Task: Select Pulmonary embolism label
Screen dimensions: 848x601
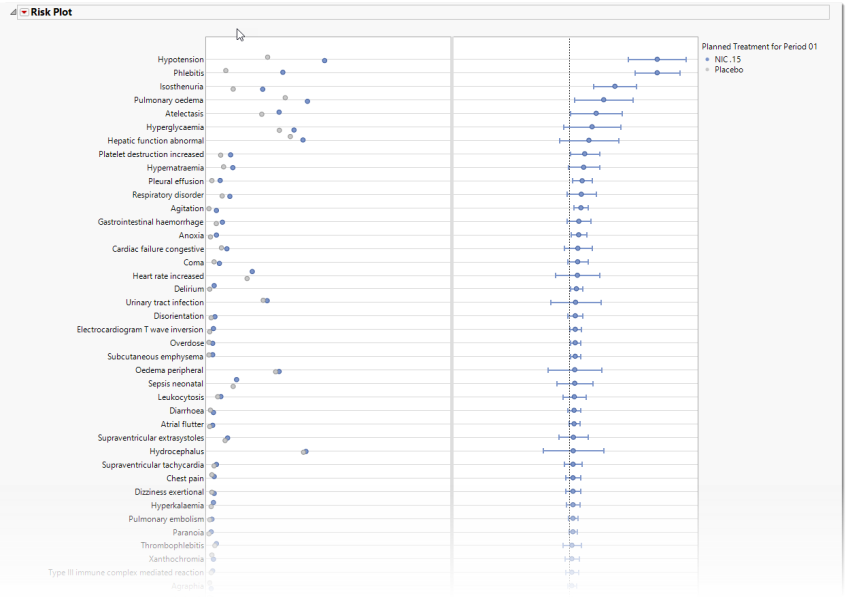Action: [x=166, y=519]
